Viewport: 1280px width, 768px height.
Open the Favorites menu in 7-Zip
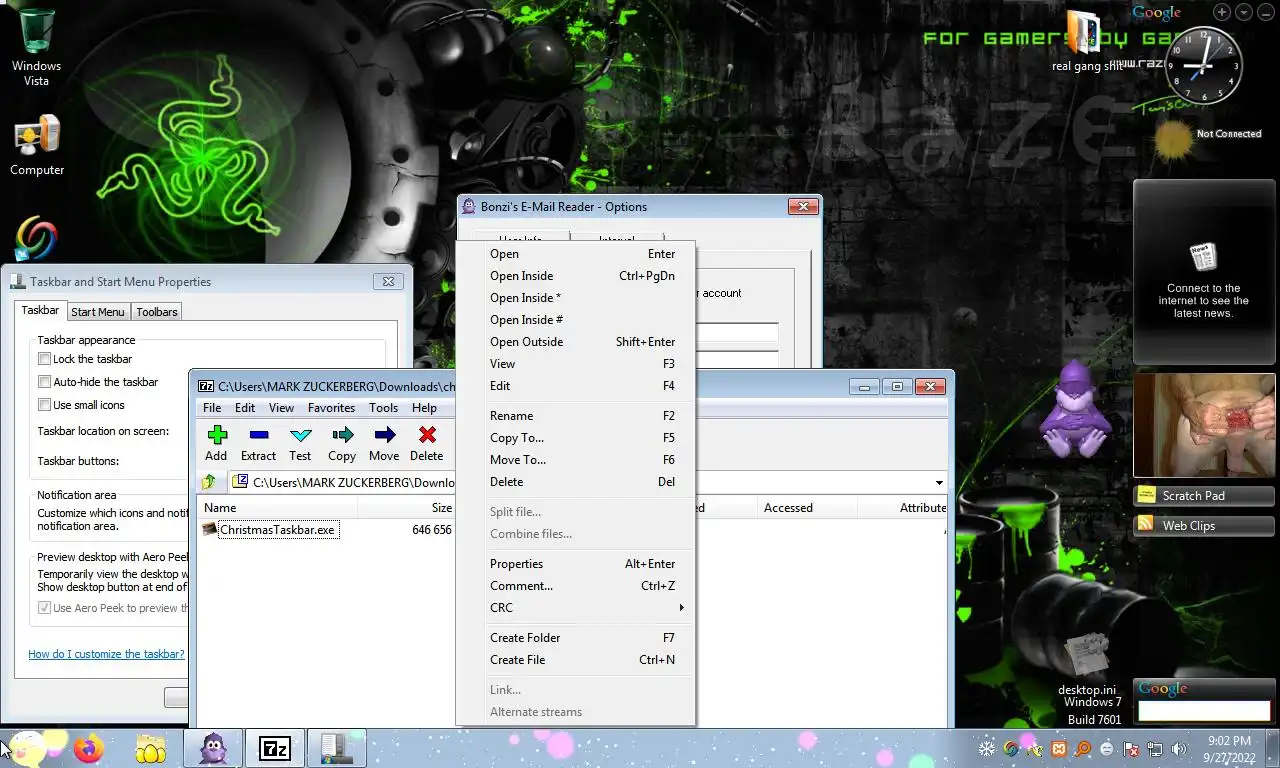[x=331, y=408]
